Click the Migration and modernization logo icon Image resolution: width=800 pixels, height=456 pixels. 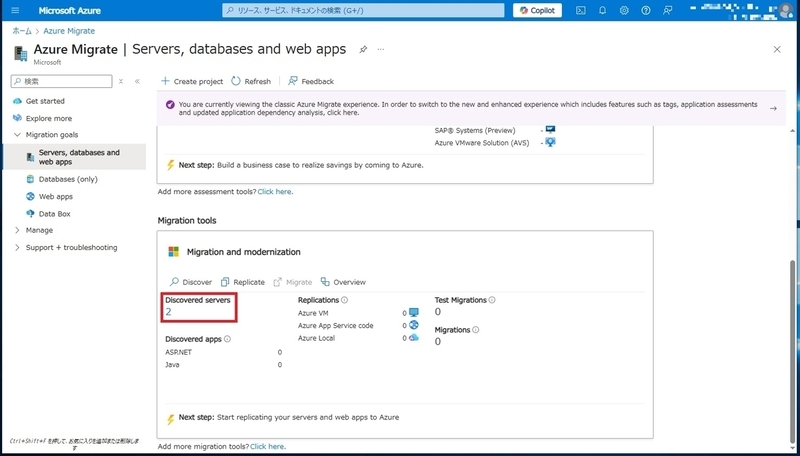(173, 251)
